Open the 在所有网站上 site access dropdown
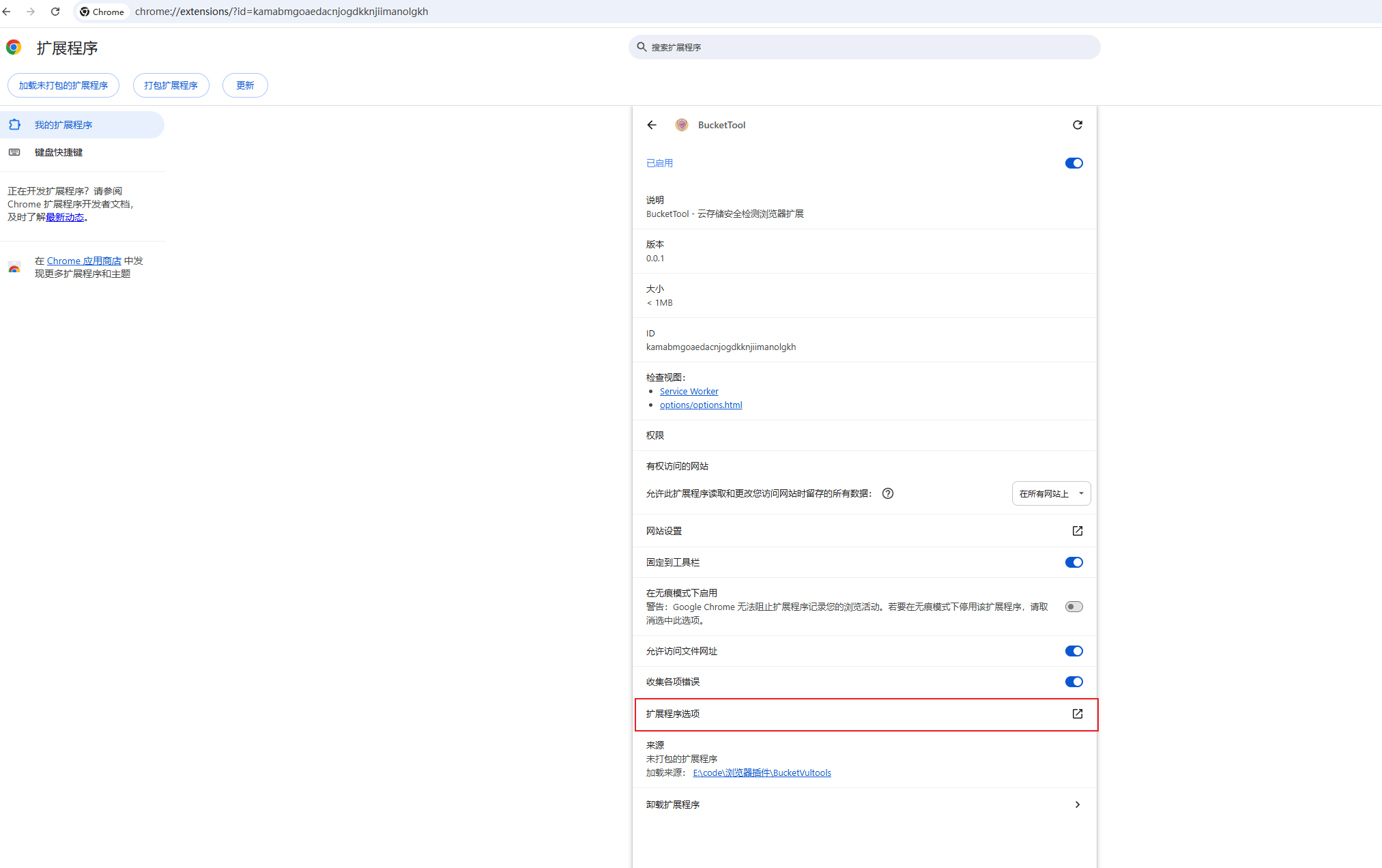Image resolution: width=1382 pixels, height=868 pixels. [x=1051, y=493]
